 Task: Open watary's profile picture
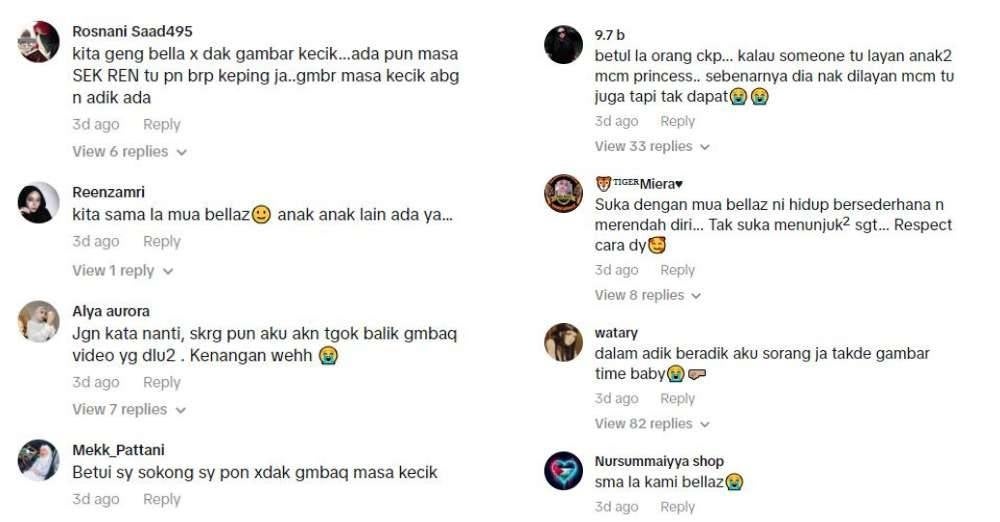[563, 342]
